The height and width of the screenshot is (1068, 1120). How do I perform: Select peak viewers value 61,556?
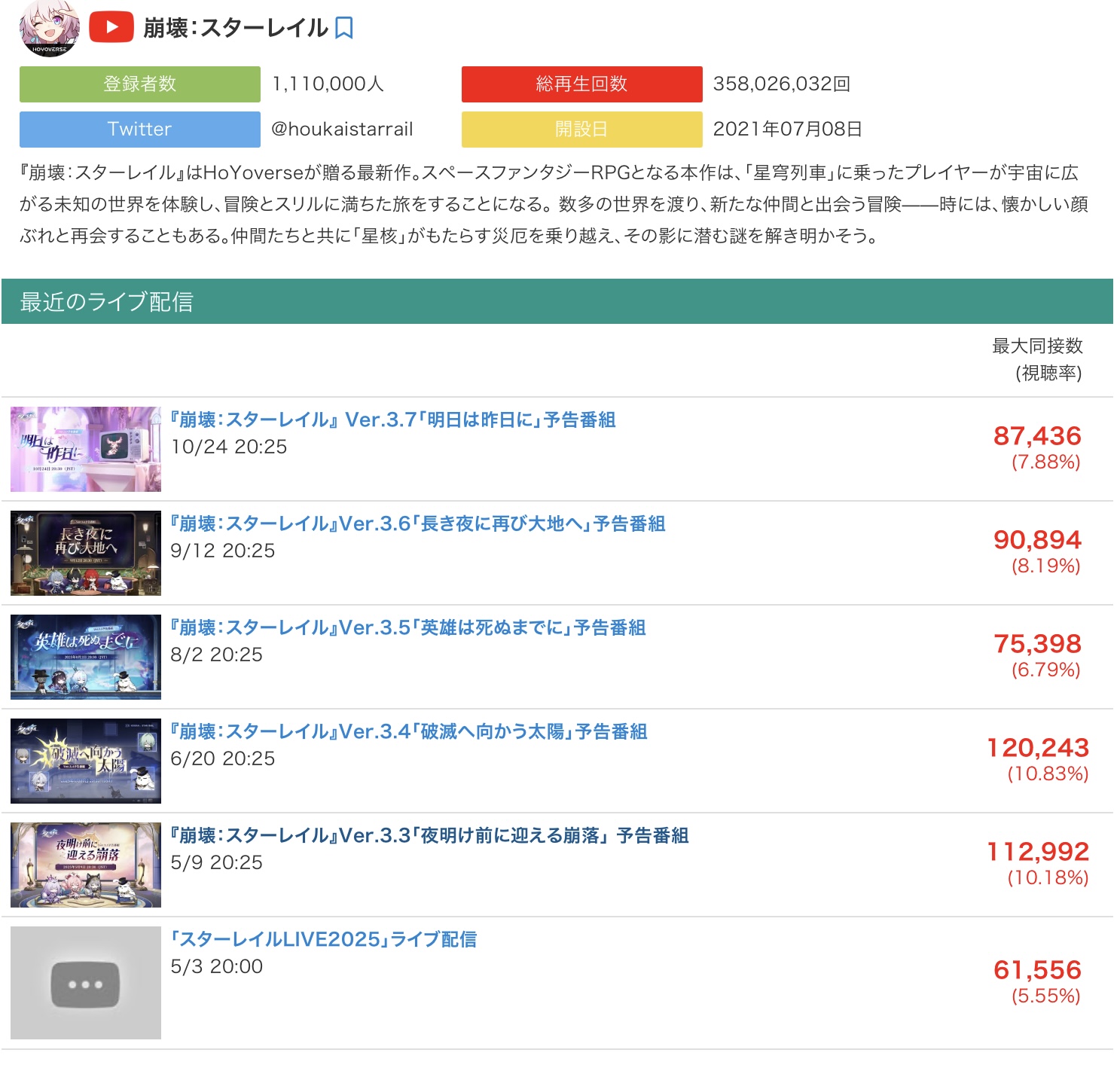click(x=1037, y=969)
